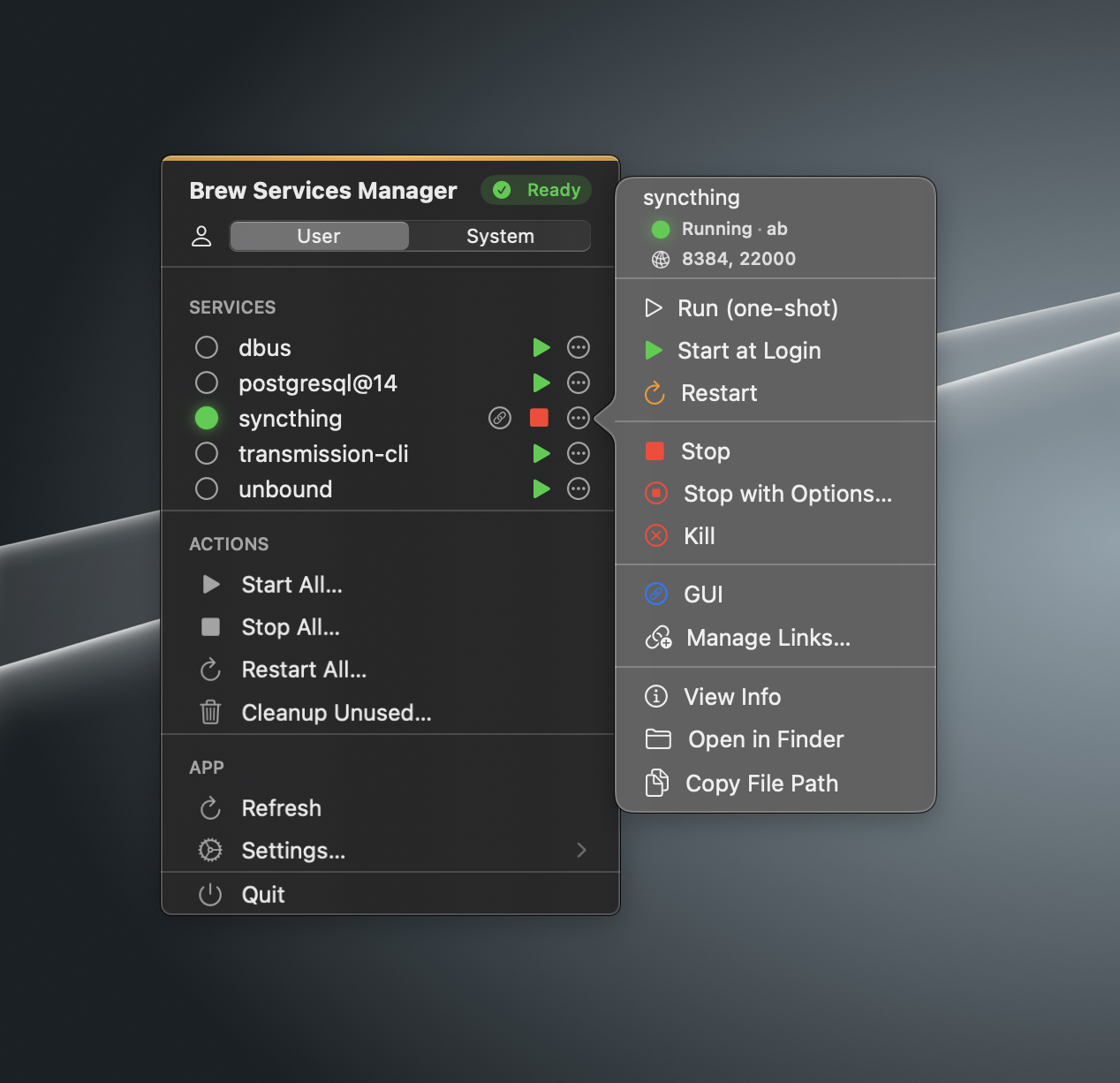
Task: Click the green Ready status badge
Action: pos(536,190)
